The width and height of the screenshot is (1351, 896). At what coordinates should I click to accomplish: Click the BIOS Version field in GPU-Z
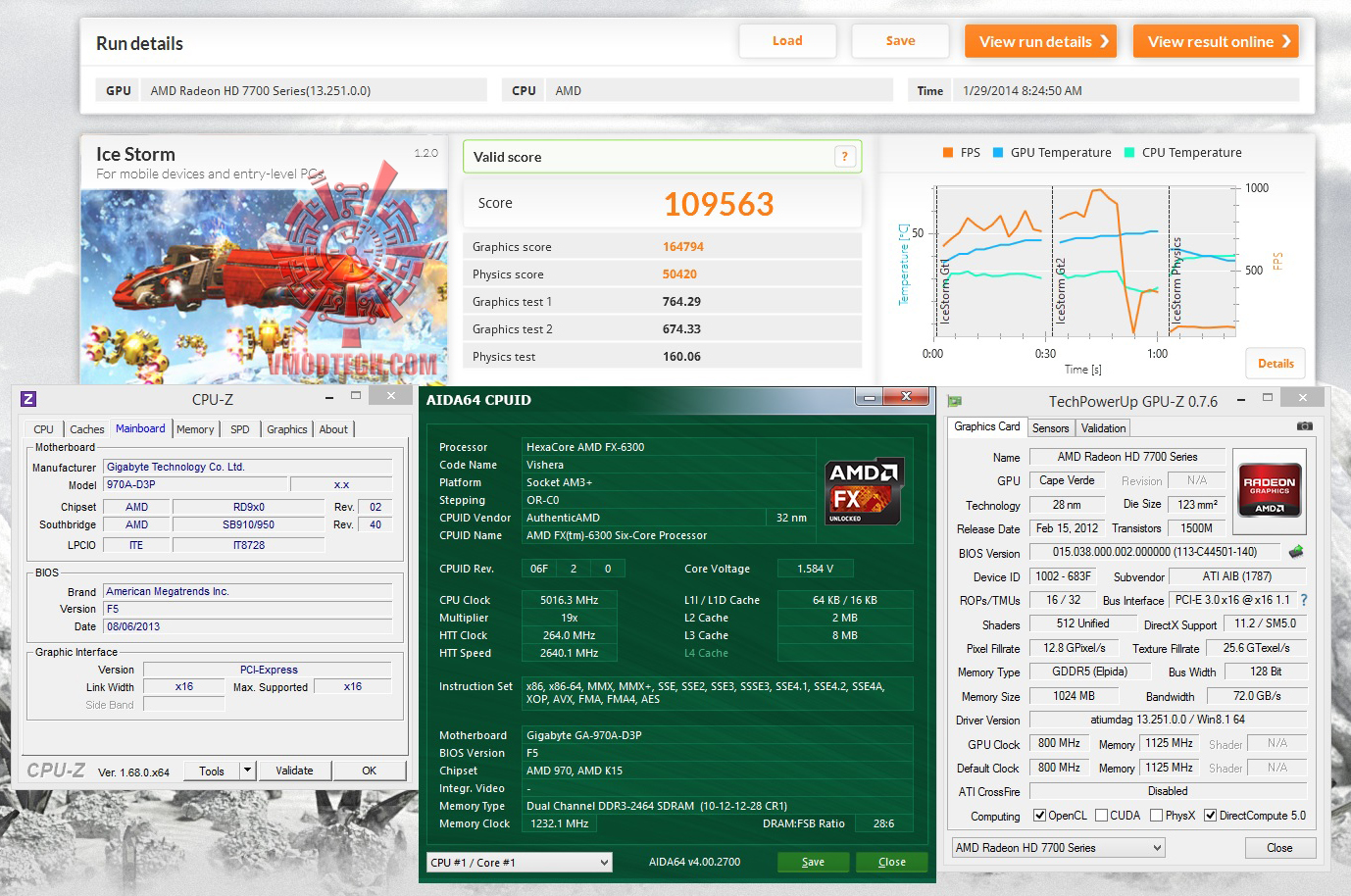1155,552
